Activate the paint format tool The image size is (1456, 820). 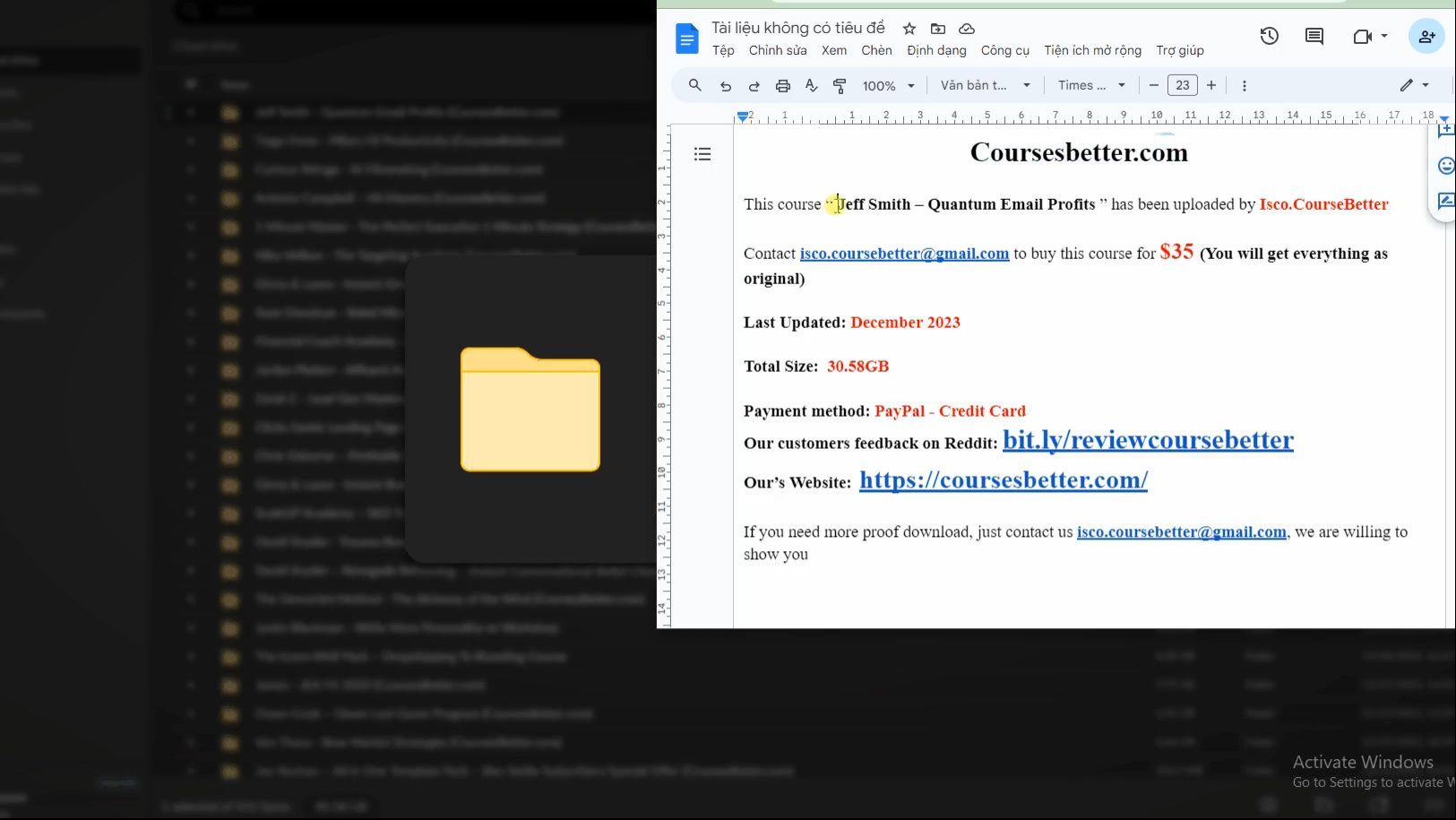840,86
